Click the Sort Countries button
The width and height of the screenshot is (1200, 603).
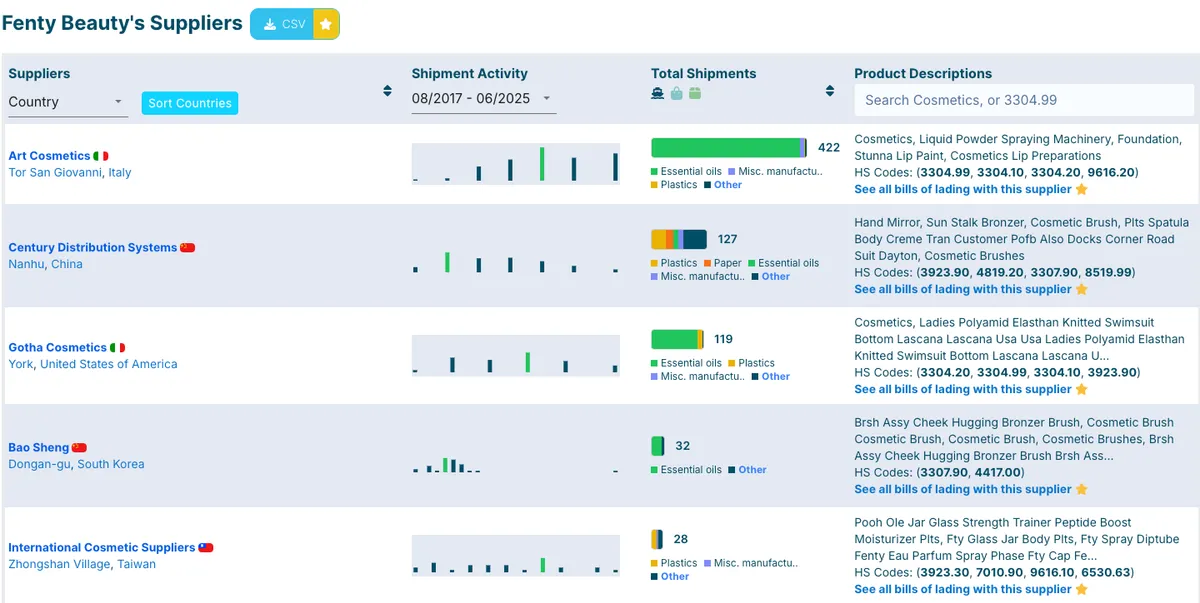pyautogui.click(x=190, y=103)
